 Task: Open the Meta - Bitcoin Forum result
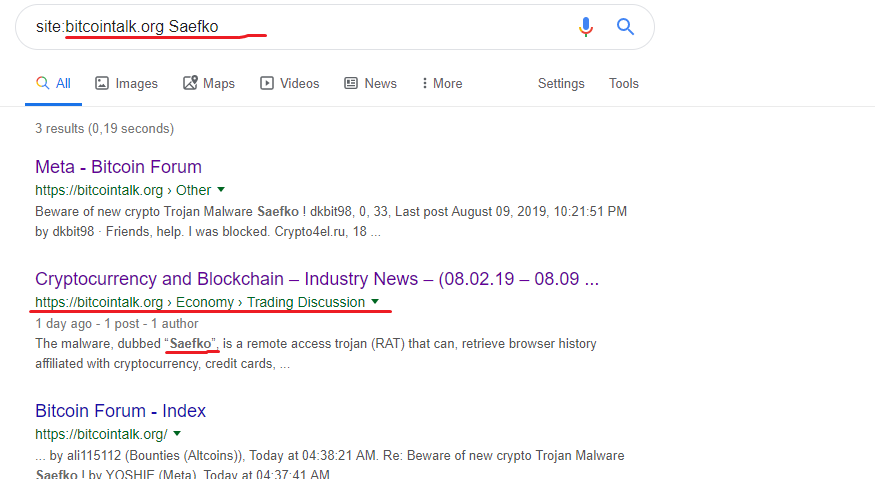tap(118, 167)
